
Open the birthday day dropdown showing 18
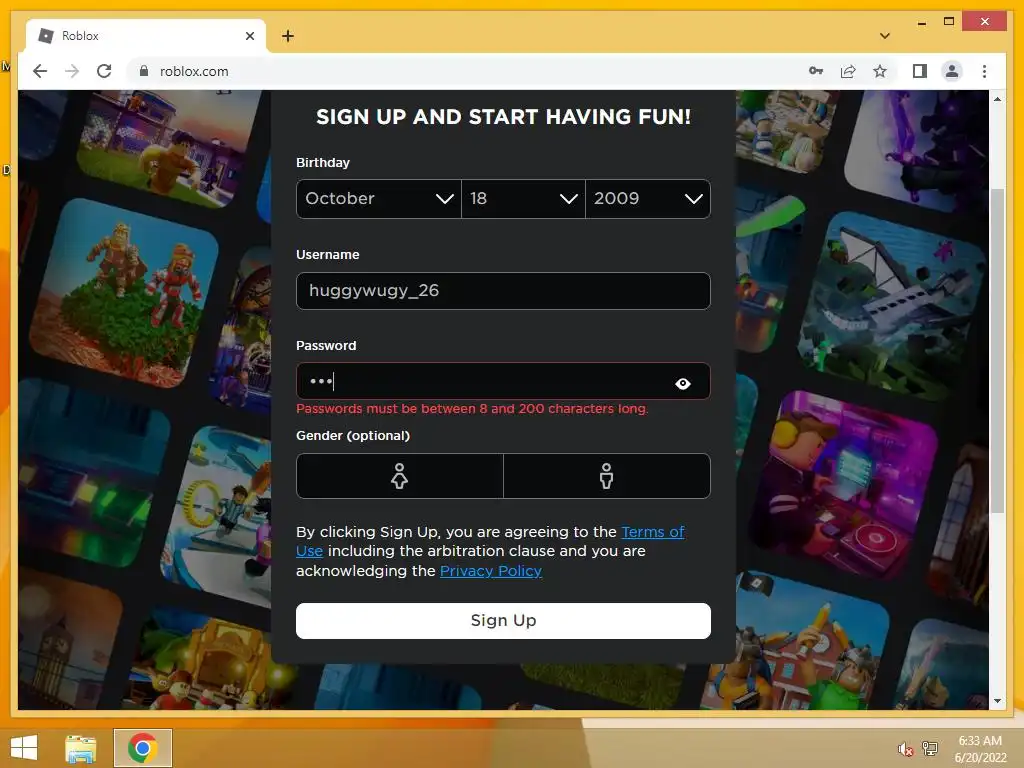(523, 199)
